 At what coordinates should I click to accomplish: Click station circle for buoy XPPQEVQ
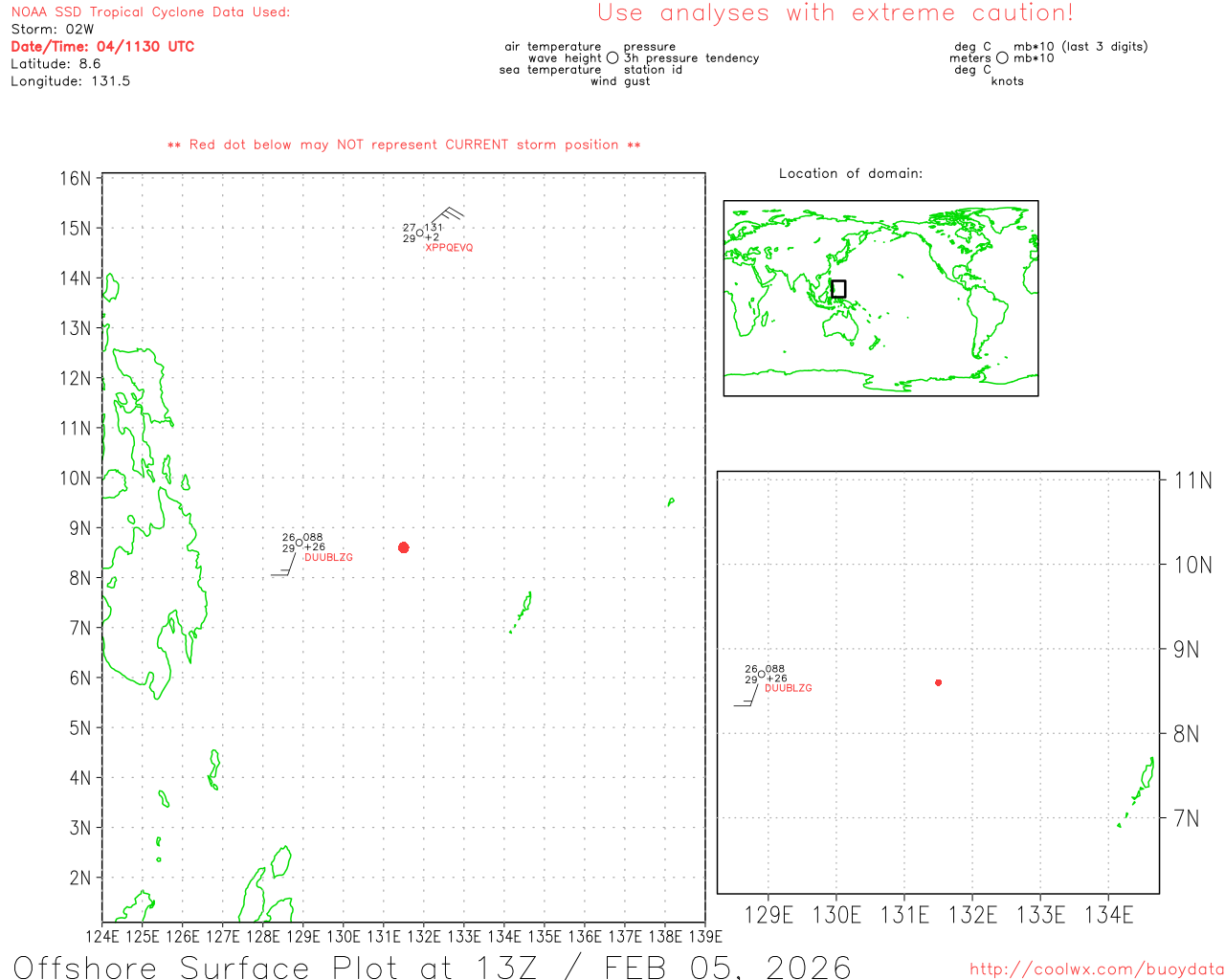click(420, 233)
